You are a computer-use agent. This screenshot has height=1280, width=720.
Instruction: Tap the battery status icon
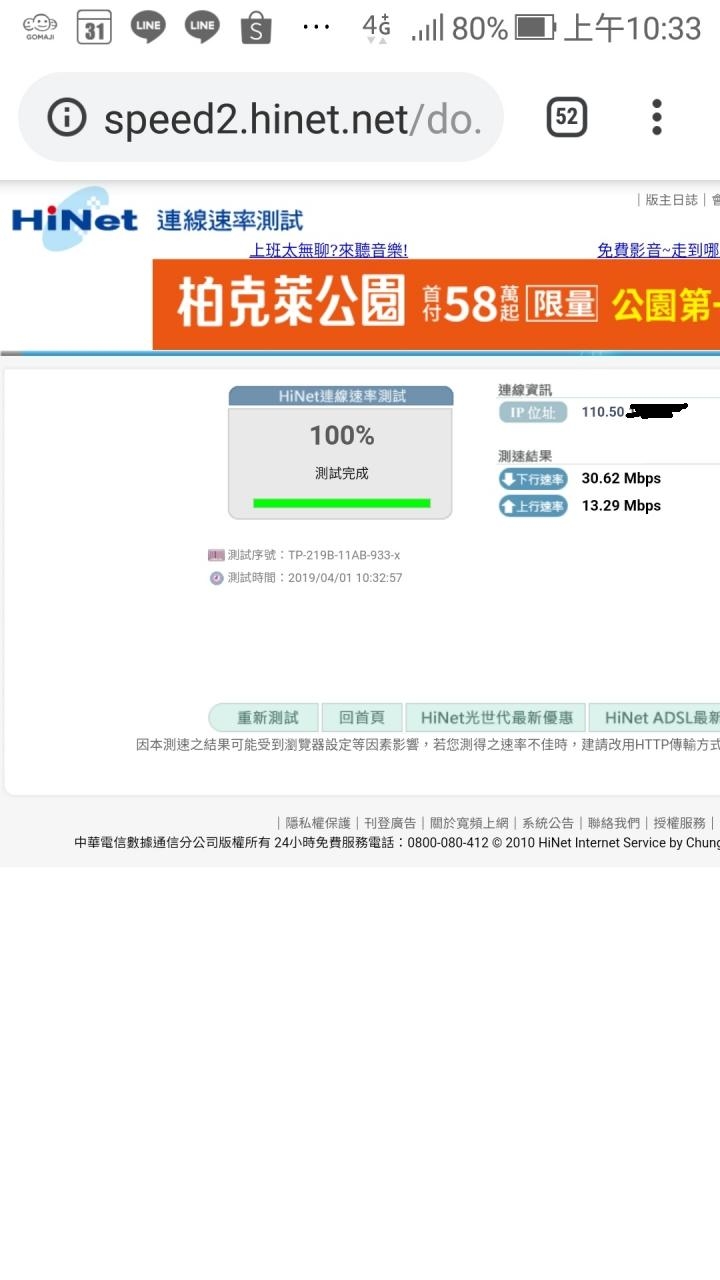tap(535, 28)
